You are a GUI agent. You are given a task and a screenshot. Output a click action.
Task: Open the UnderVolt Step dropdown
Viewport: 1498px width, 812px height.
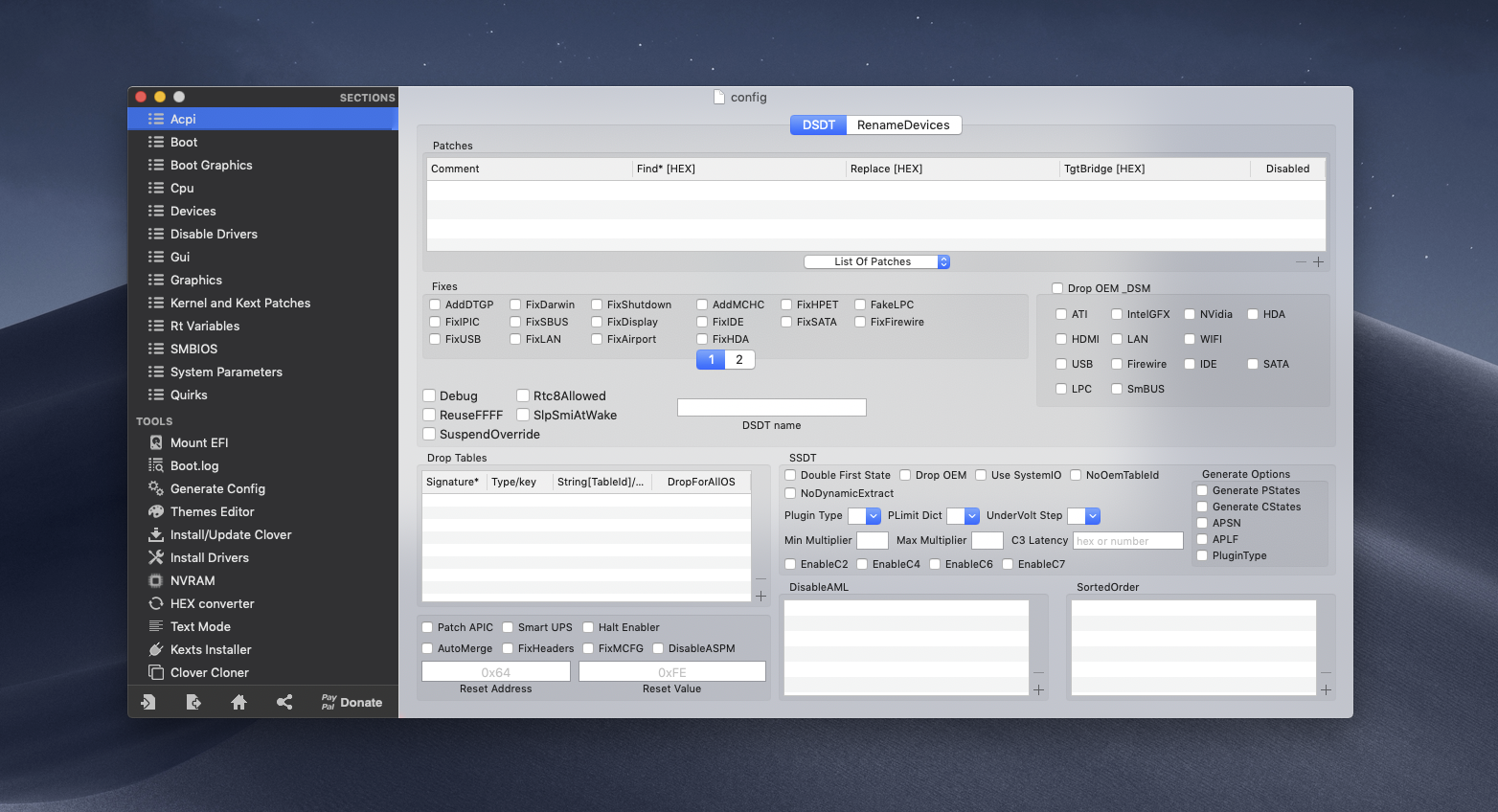click(x=1083, y=515)
